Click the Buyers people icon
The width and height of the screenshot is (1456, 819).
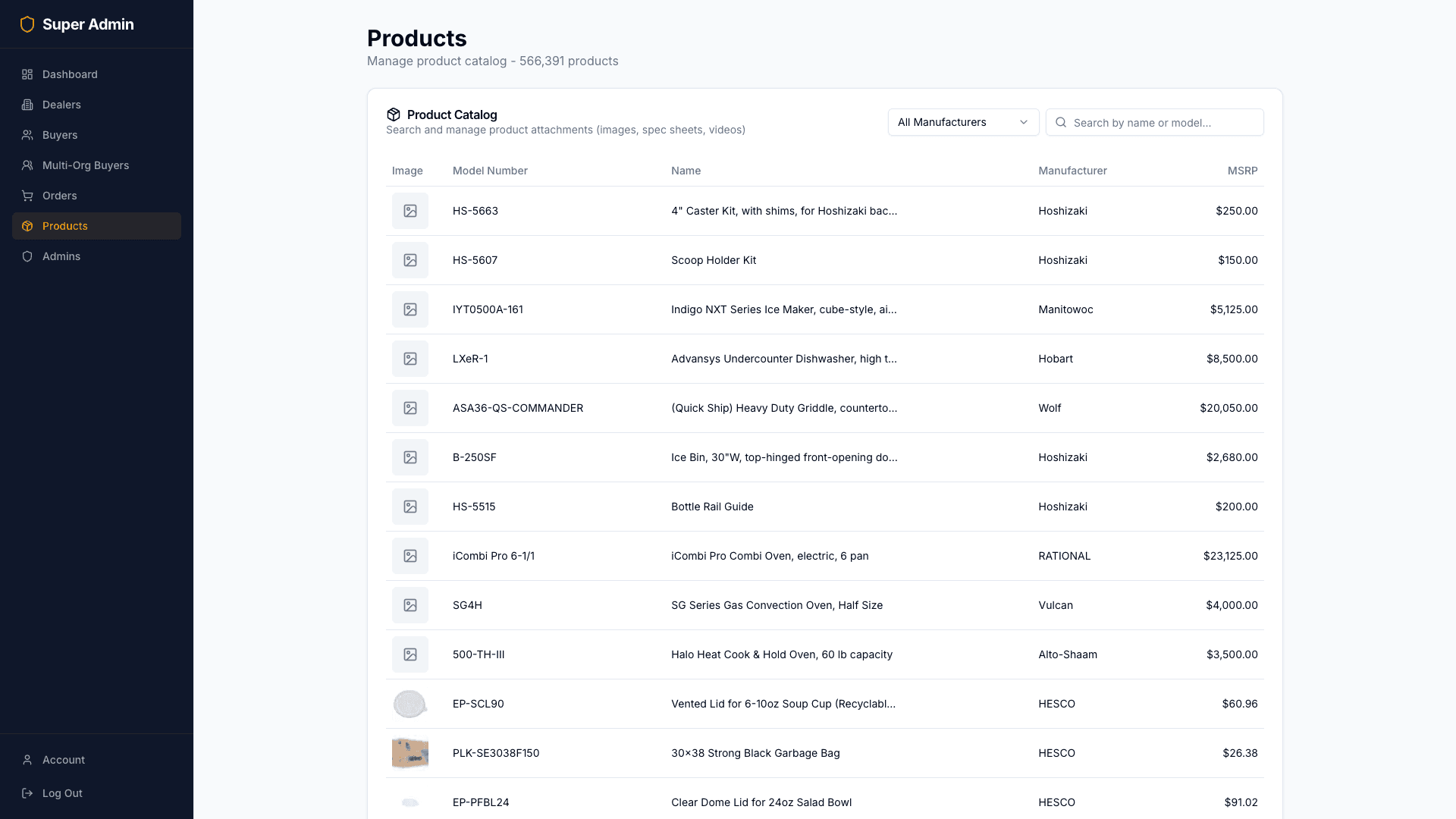tap(27, 135)
